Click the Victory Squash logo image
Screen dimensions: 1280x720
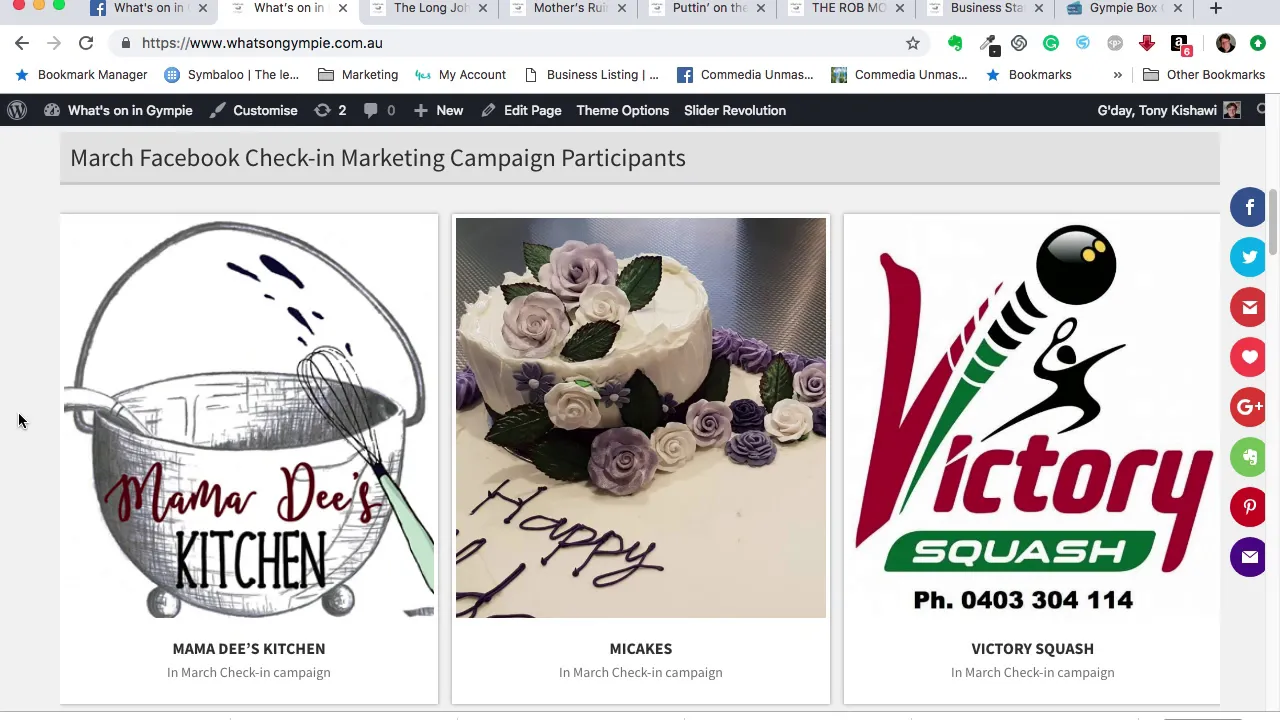pyautogui.click(x=1032, y=418)
